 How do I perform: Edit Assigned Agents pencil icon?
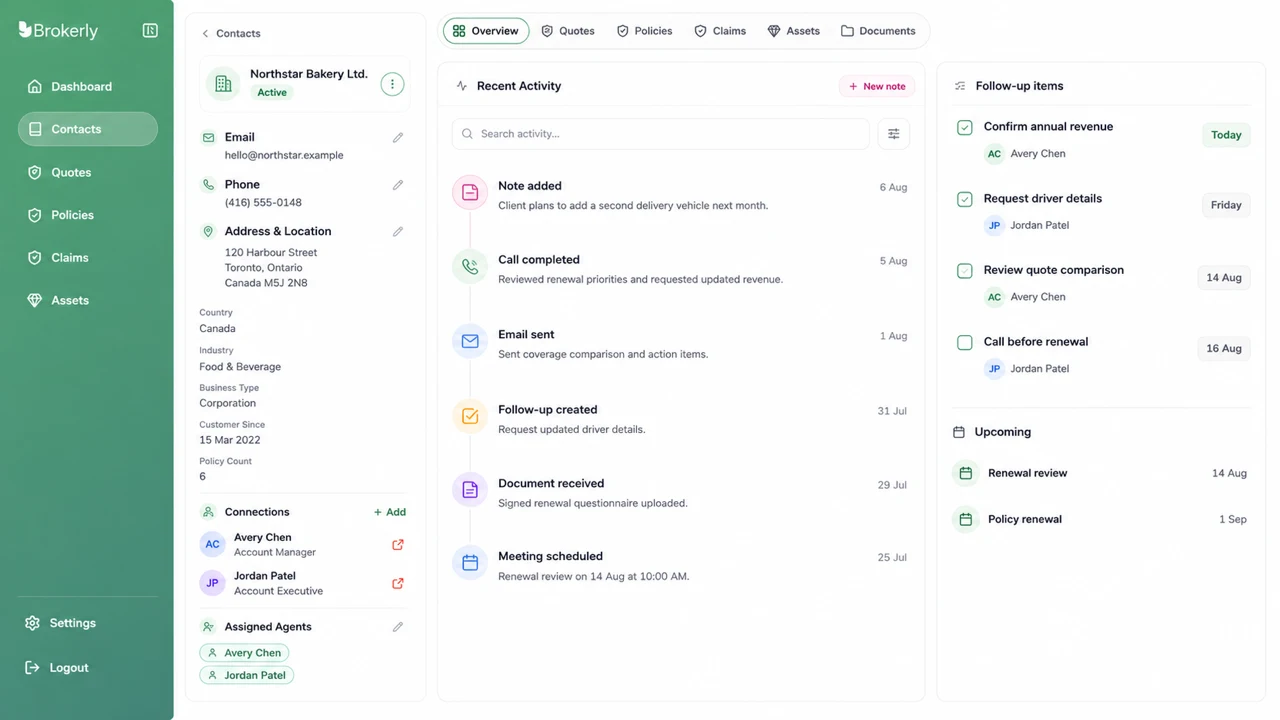[398, 627]
